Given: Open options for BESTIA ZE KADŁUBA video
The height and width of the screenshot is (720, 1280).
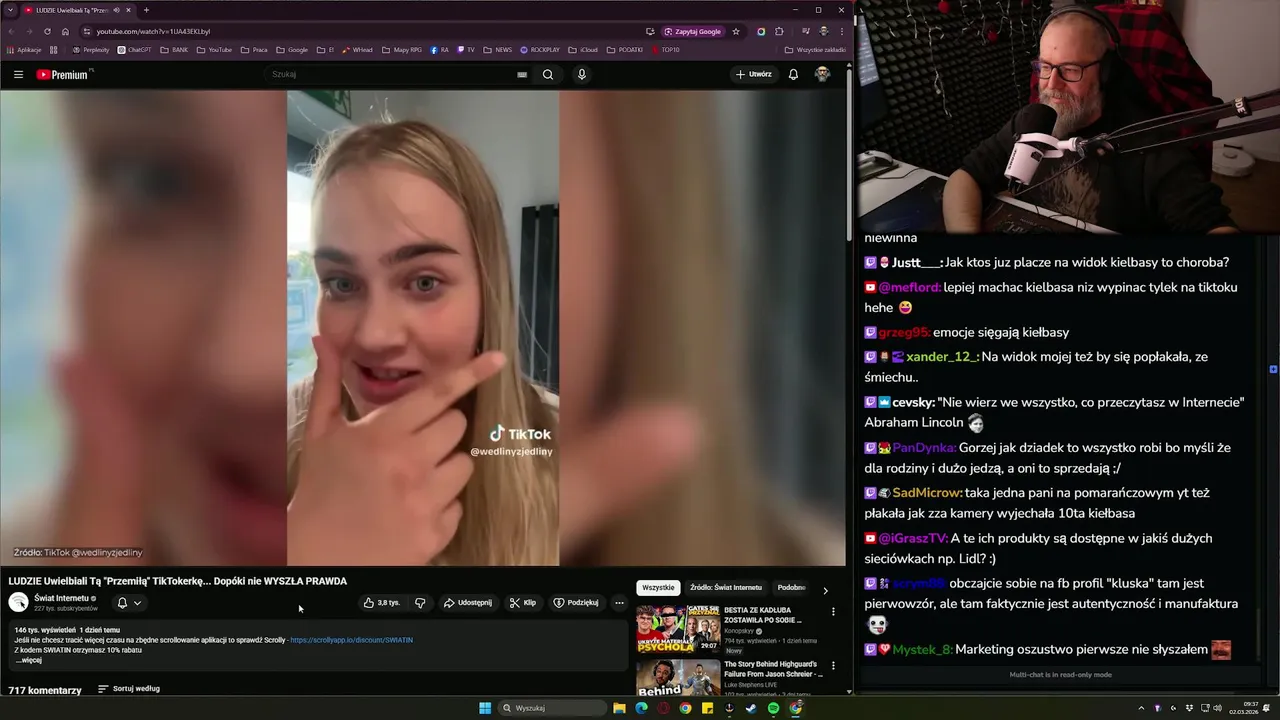Looking at the screenshot, I should [833, 611].
